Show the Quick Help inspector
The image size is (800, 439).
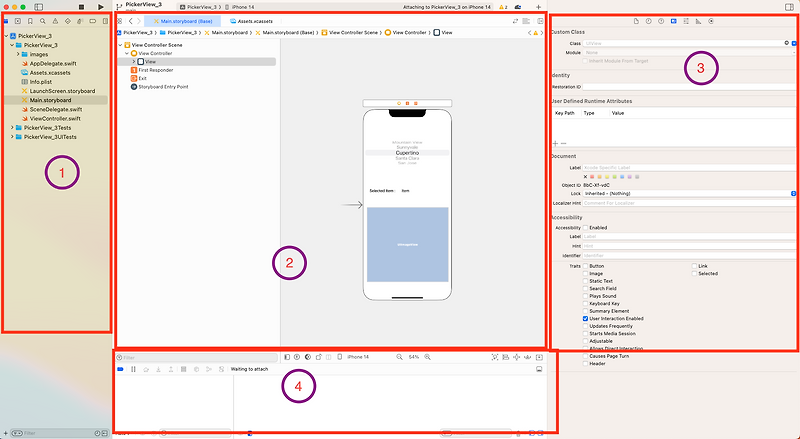661,21
